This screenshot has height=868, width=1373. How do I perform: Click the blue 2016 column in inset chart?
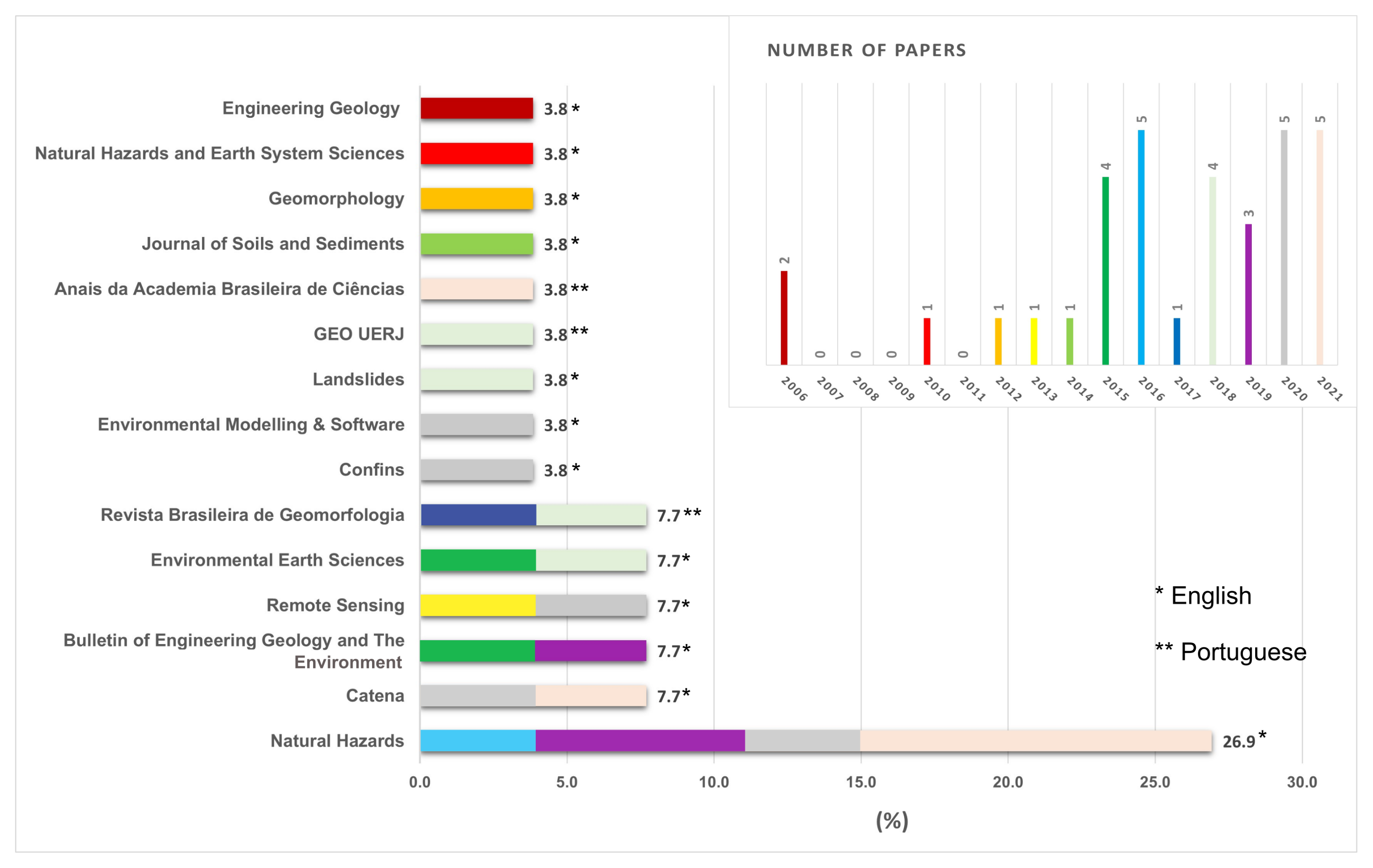(1141, 247)
